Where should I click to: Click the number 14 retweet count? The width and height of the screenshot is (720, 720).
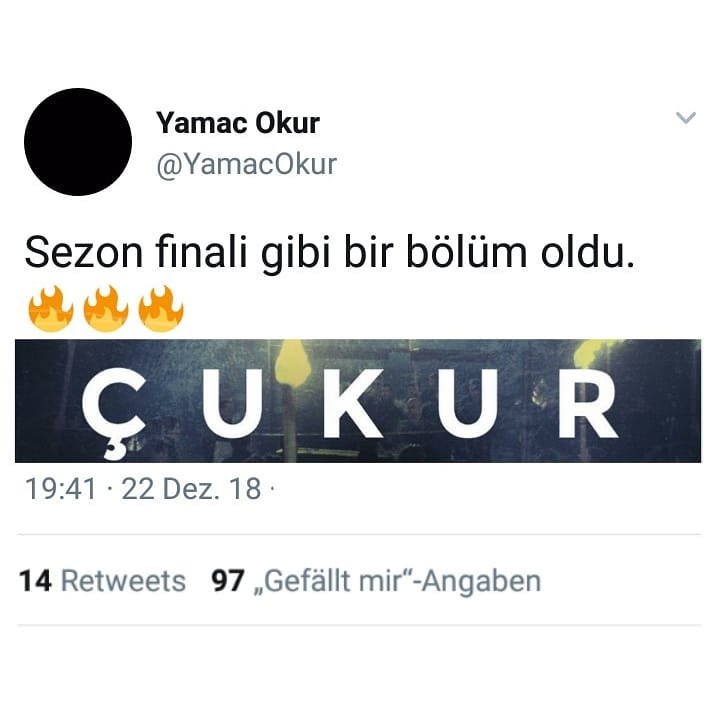point(35,581)
